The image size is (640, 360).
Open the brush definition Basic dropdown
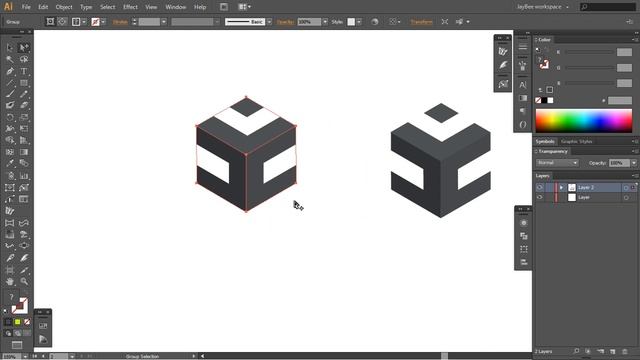tap(269, 22)
